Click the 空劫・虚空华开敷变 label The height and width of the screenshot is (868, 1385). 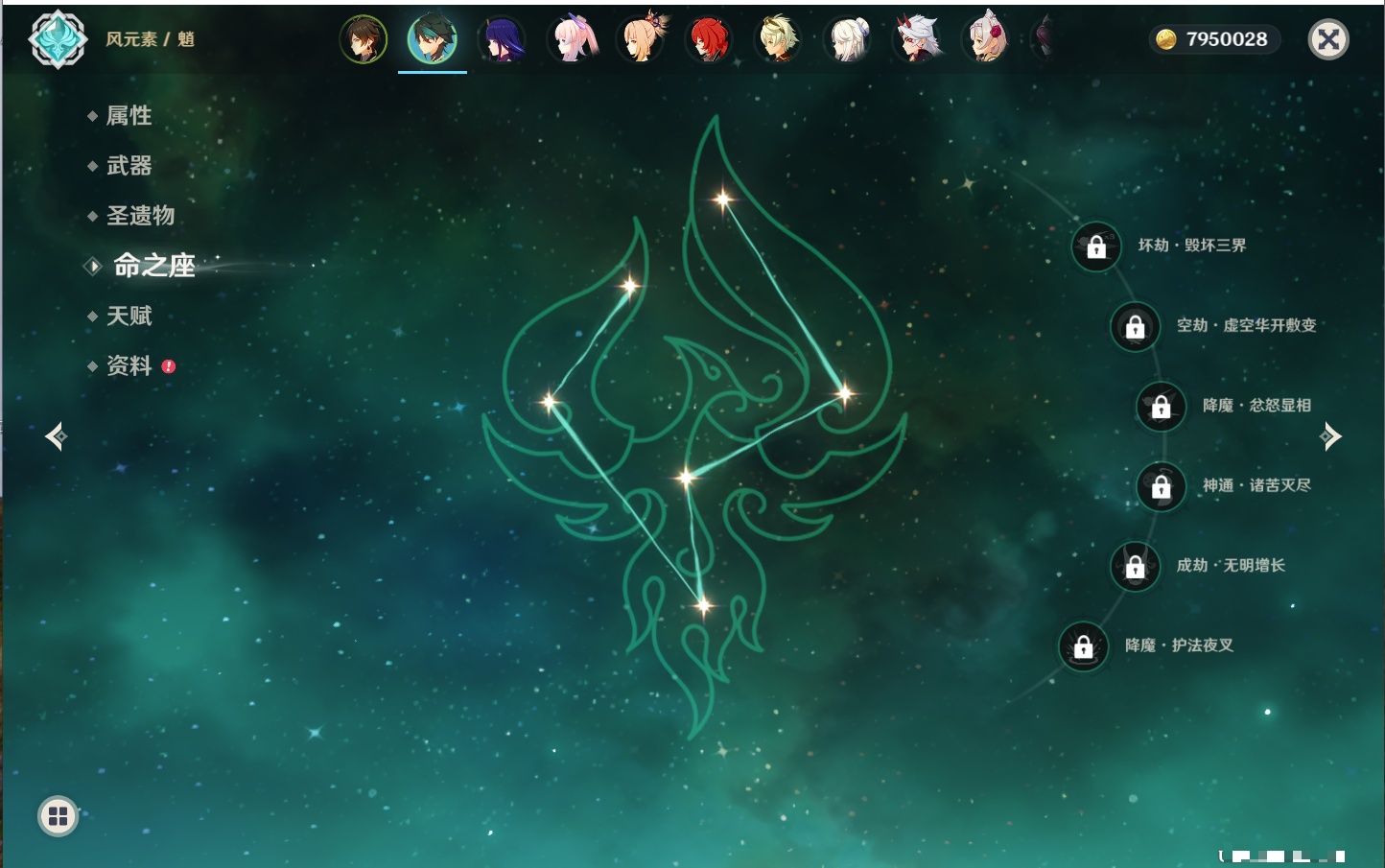[x=1247, y=325]
